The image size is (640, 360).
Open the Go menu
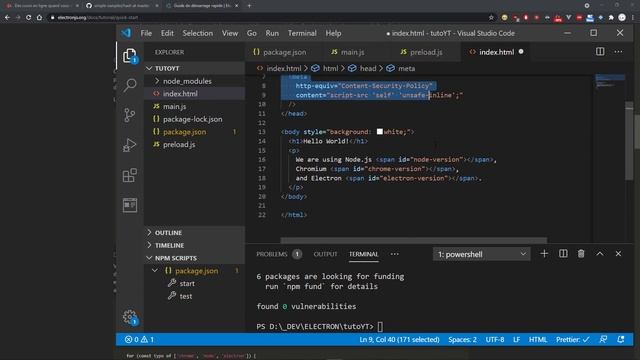point(251,33)
